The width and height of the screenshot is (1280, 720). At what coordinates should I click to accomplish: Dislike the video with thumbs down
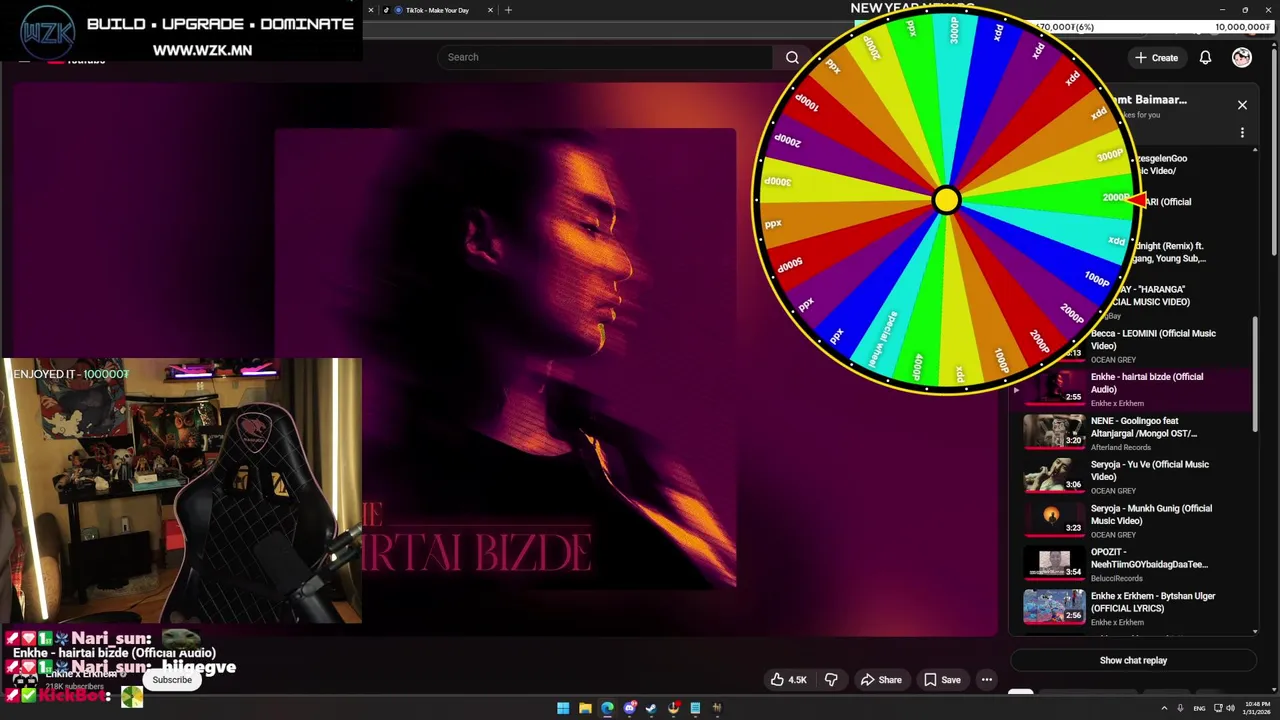830,680
